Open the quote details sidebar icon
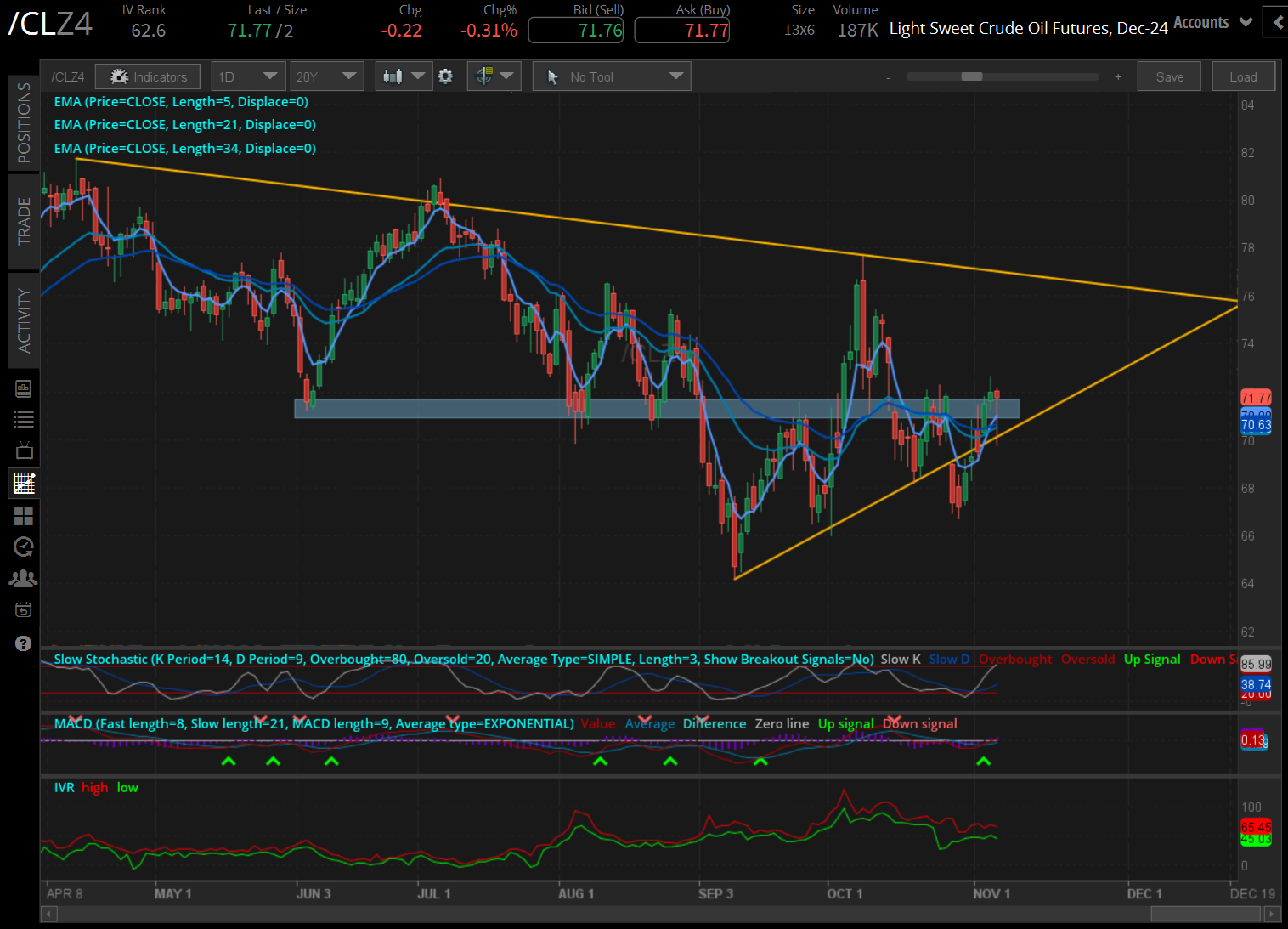Screen dimensions: 1288x929 point(23,388)
